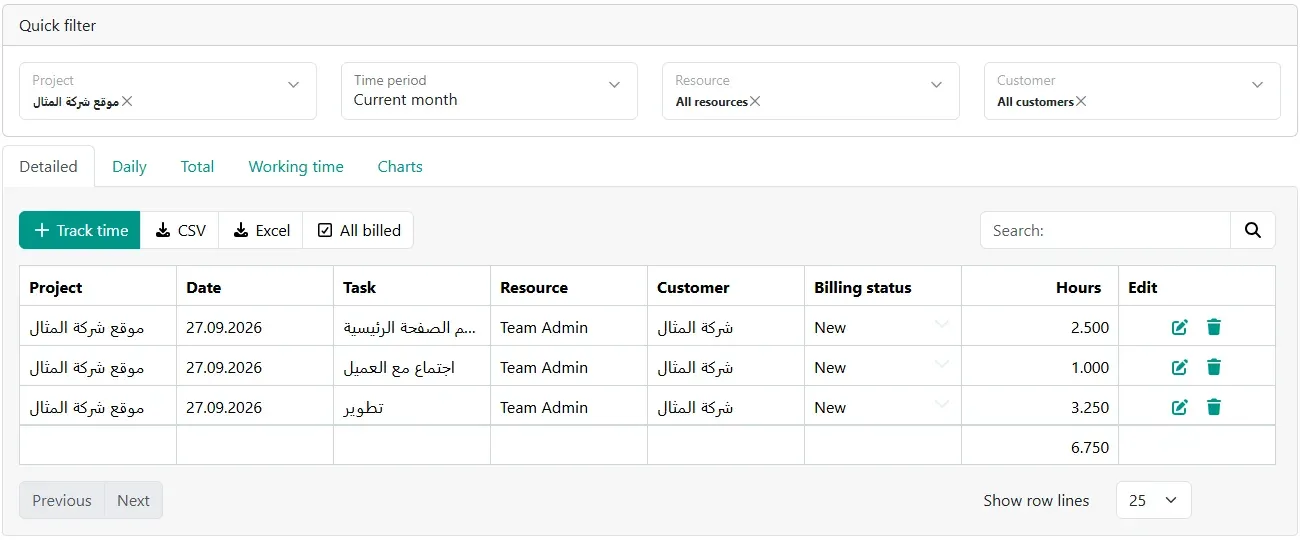This screenshot has width=1300, height=540.
Task: Change billing status of the 2.500 hours row
Action: pos(882,327)
